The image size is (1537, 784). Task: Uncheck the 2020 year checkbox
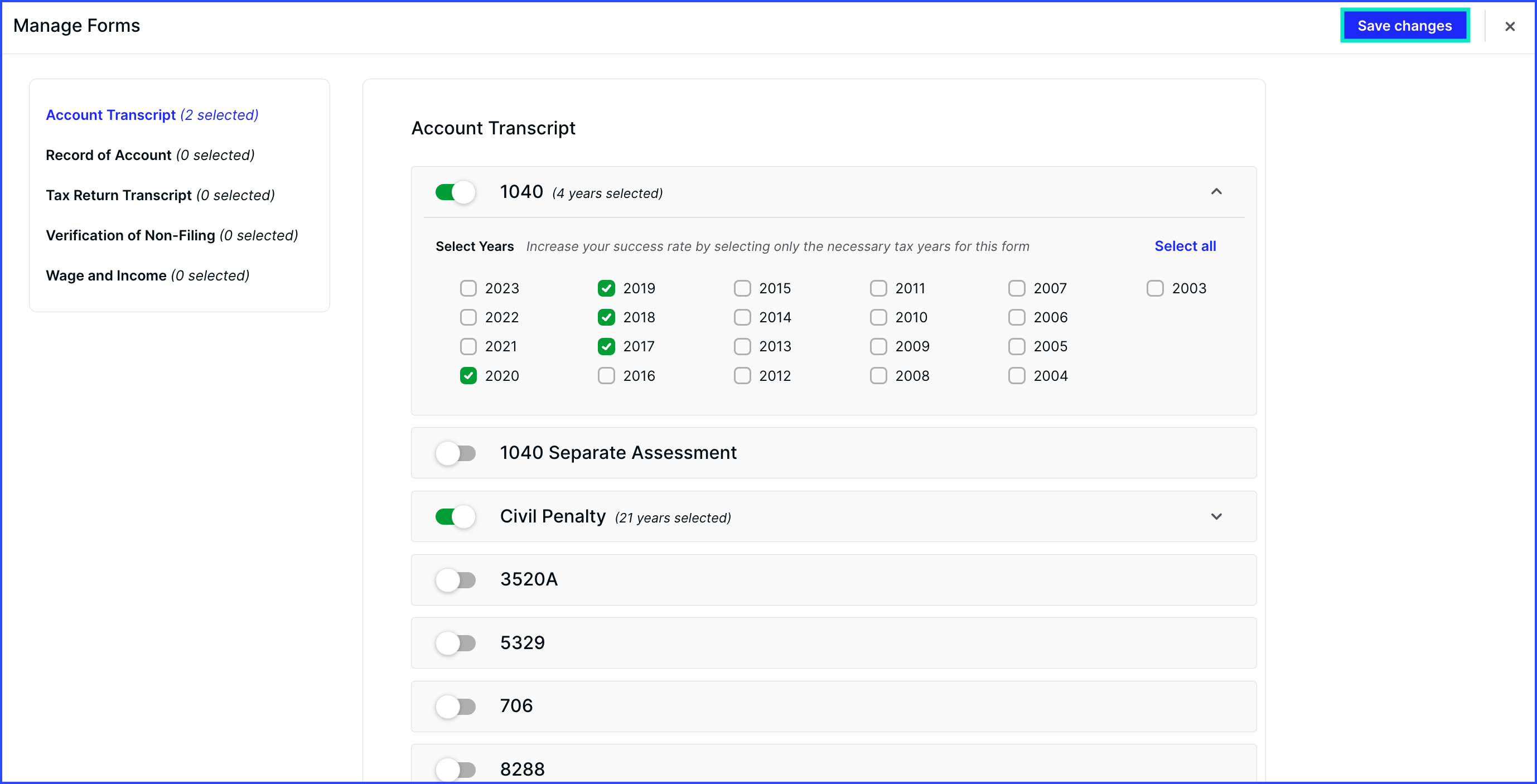tap(468, 375)
